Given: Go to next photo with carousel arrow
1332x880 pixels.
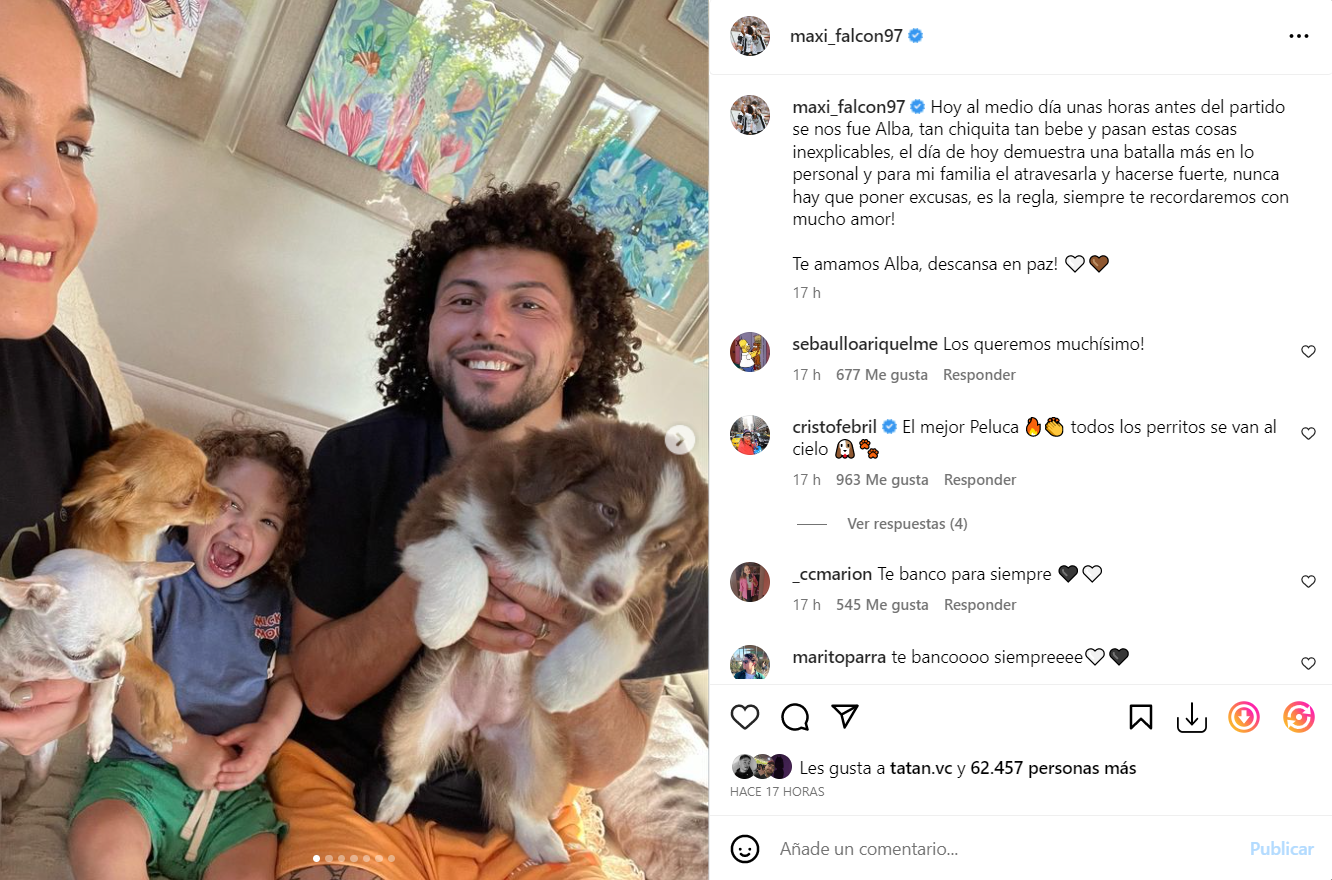Looking at the screenshot, I should click(680, 439).
